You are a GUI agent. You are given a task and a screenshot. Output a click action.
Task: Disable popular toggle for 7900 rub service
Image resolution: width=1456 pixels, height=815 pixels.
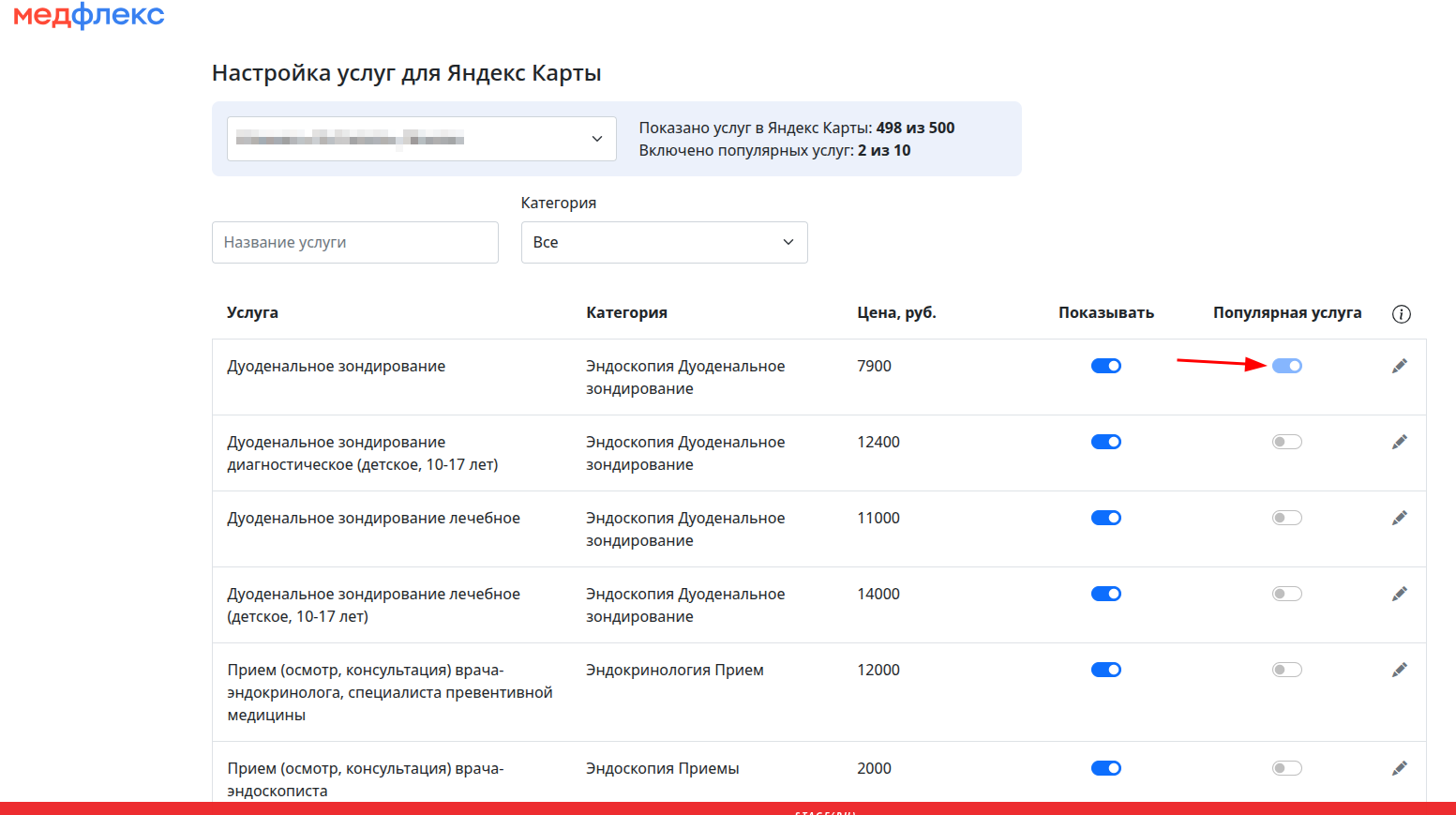pos(1286,366)
